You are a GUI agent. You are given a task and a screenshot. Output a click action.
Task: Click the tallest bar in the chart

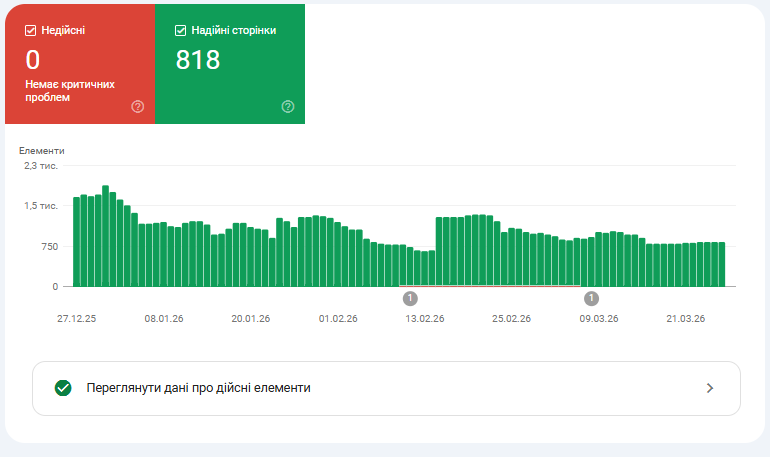(106, 236)
